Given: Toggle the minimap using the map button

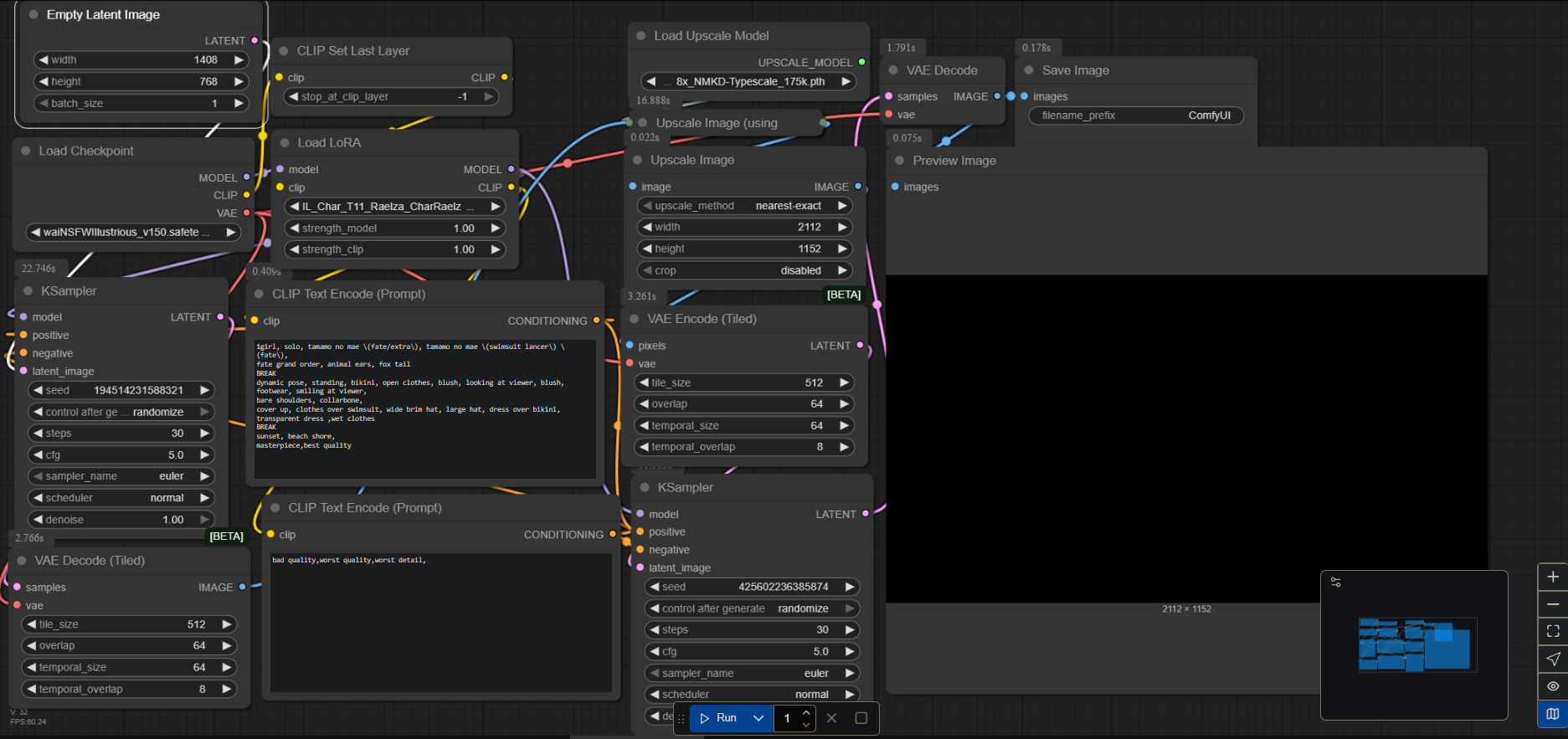Looking at the screenshot, I should point(1552,714).
